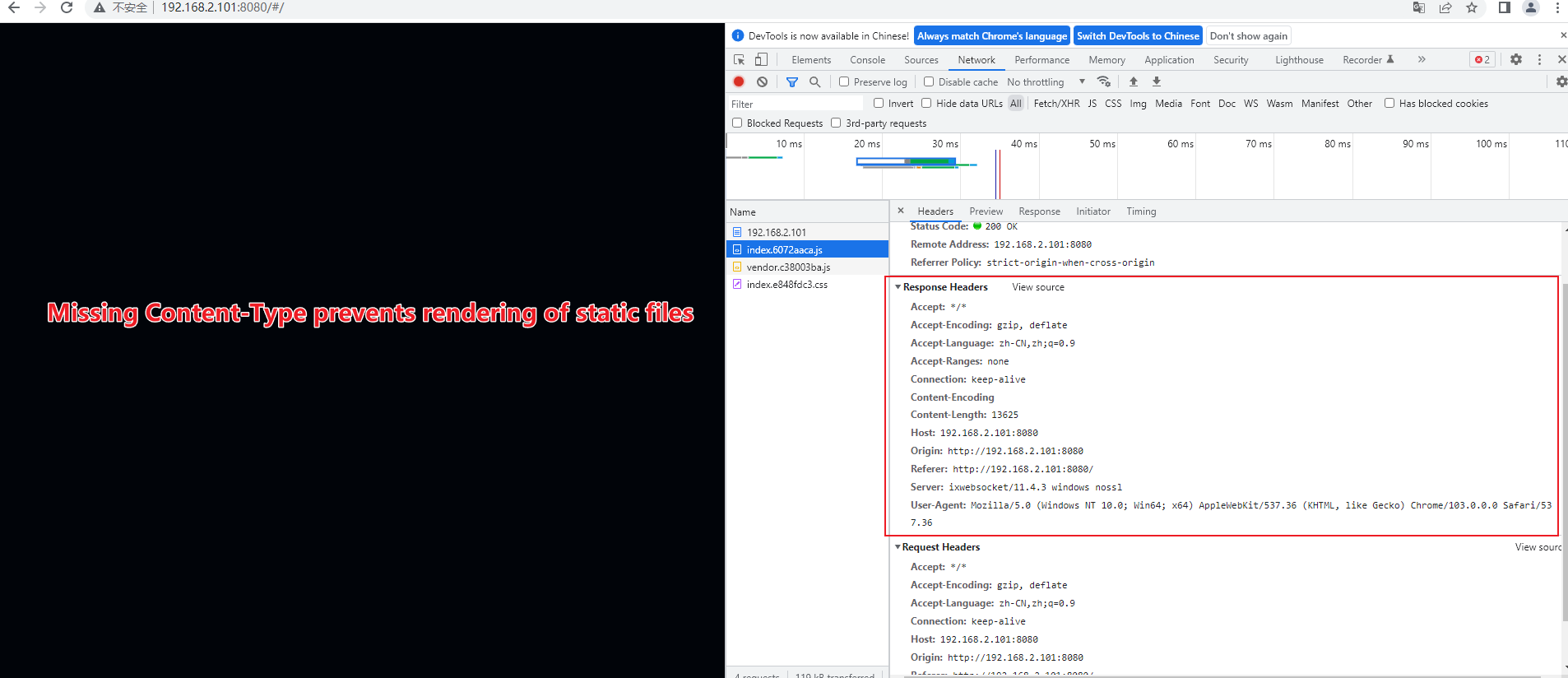Check the Invert filter checkbox
This screenshot has width=1568, height=678.
879,103
